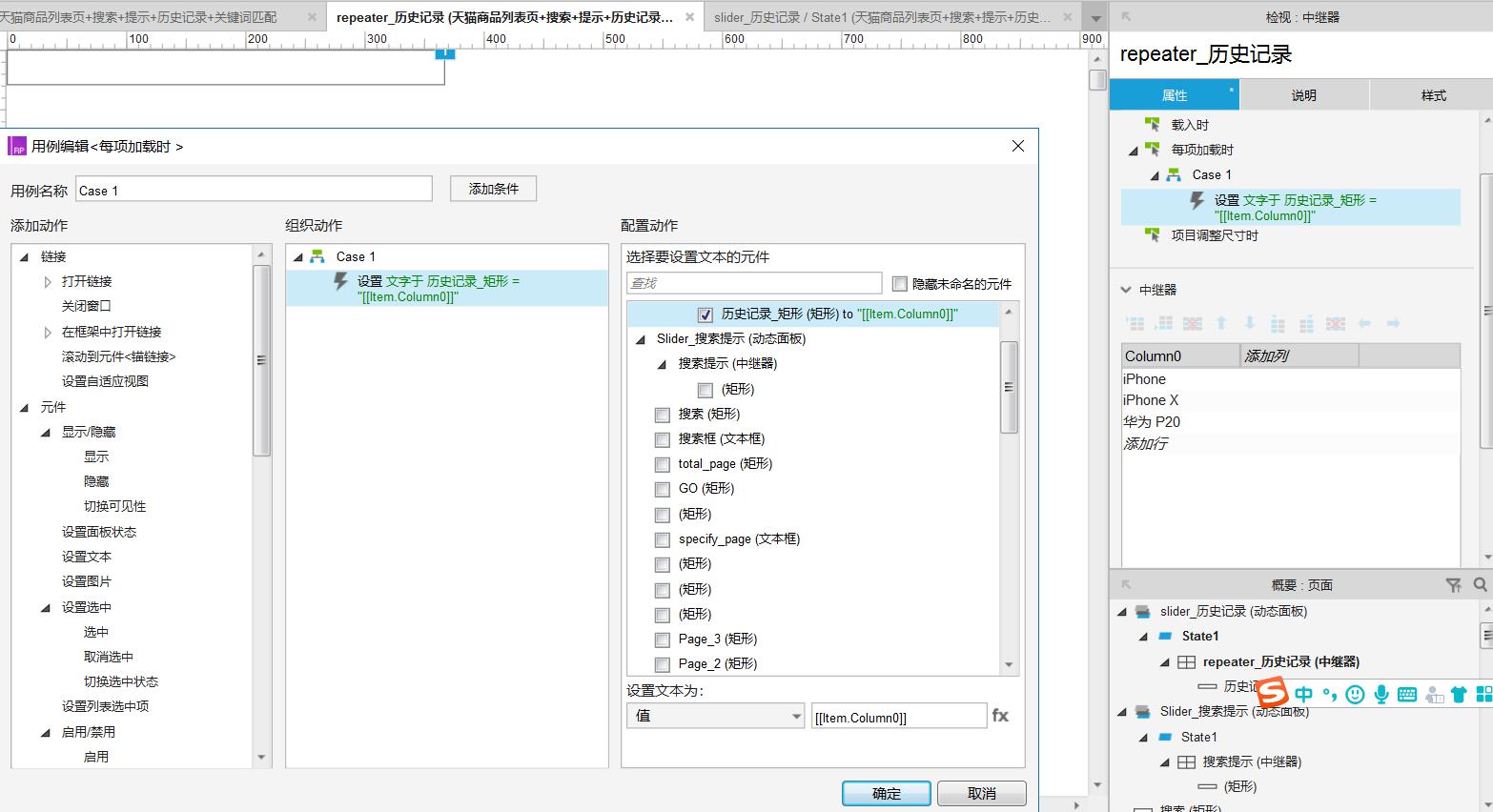Enable the 隐藏未命名的元件 checkbox
This screenshot has height=812, width=1493.
[x=900, y=284]
